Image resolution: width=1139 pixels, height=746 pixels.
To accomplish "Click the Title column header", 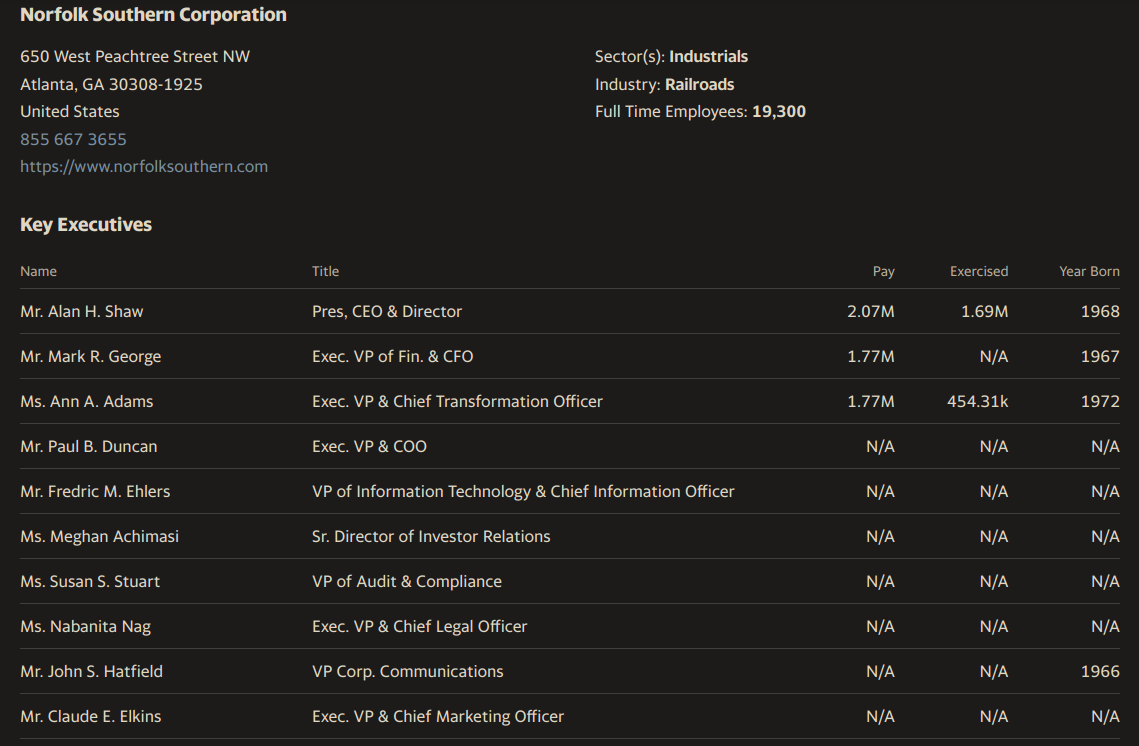I will pyautogui.click(x=325, y=271).
